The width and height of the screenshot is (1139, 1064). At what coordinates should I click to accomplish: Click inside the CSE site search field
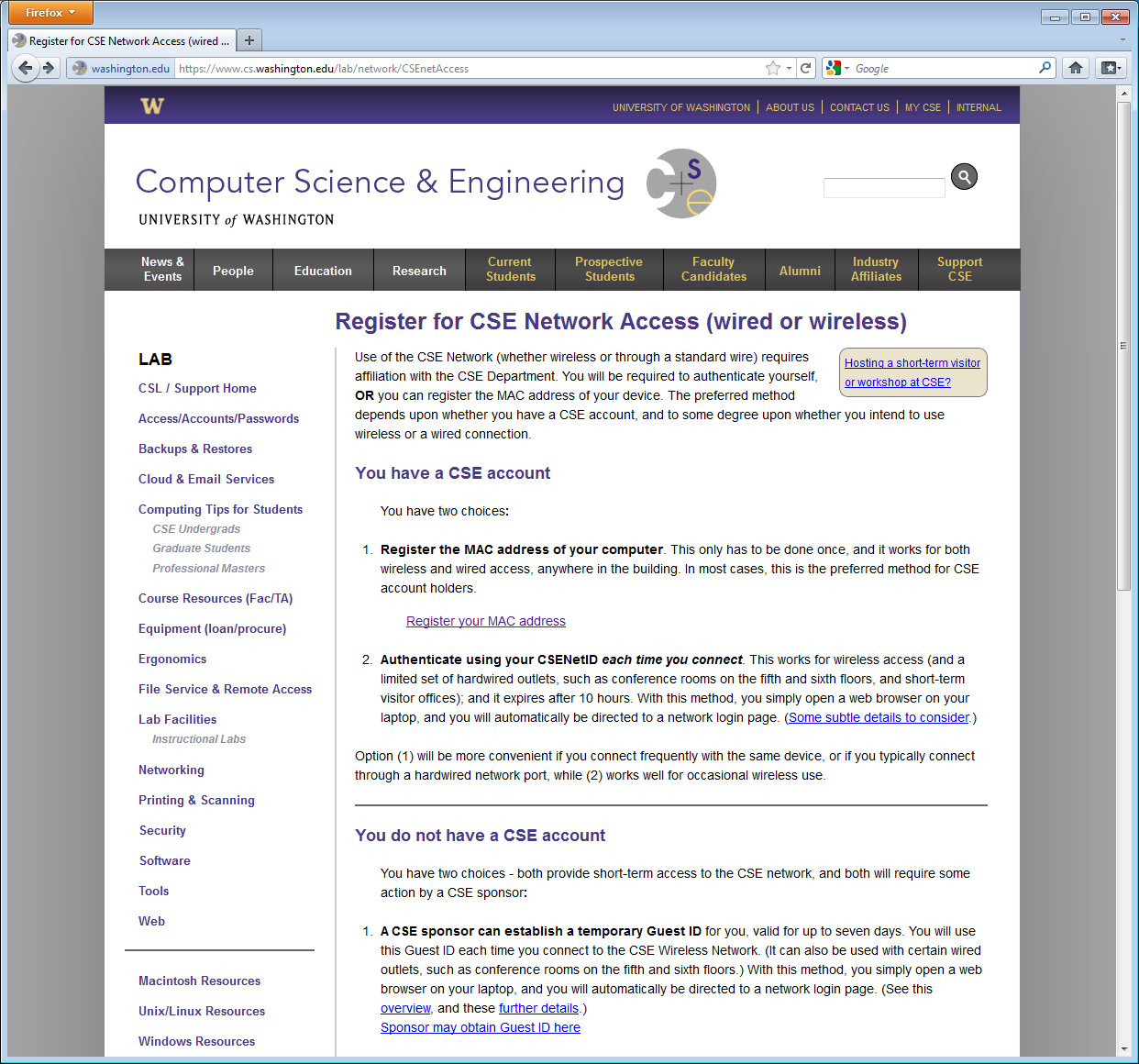[883, 188]
